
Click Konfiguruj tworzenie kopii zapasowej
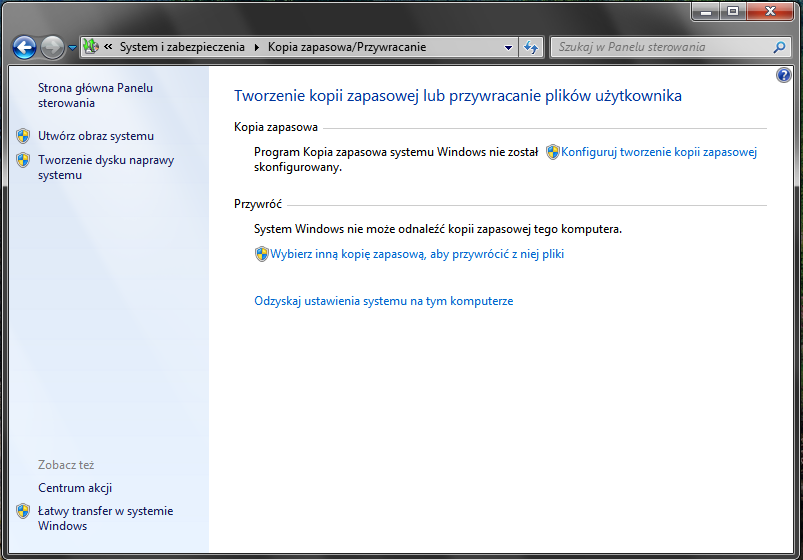659,152
